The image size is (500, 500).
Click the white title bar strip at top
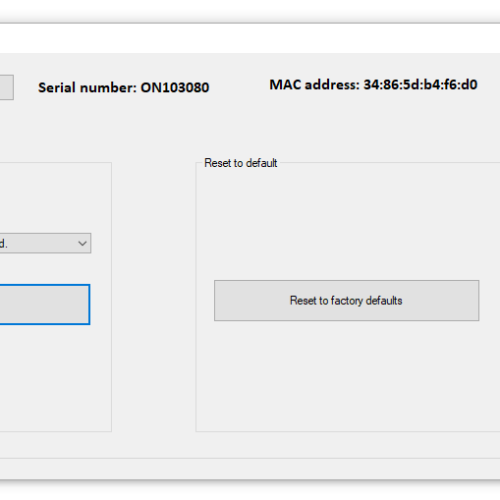click(250, 38)
